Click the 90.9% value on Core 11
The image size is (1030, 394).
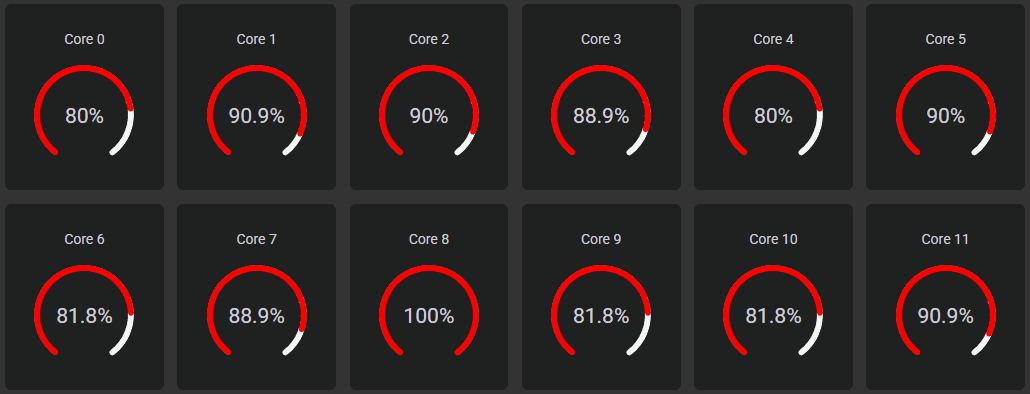tap(945, 317)
